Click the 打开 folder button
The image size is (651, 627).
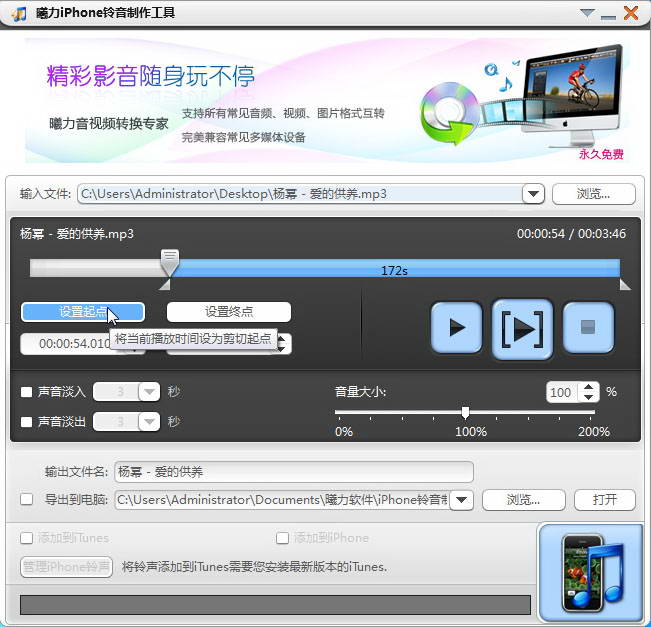[604, 500]
